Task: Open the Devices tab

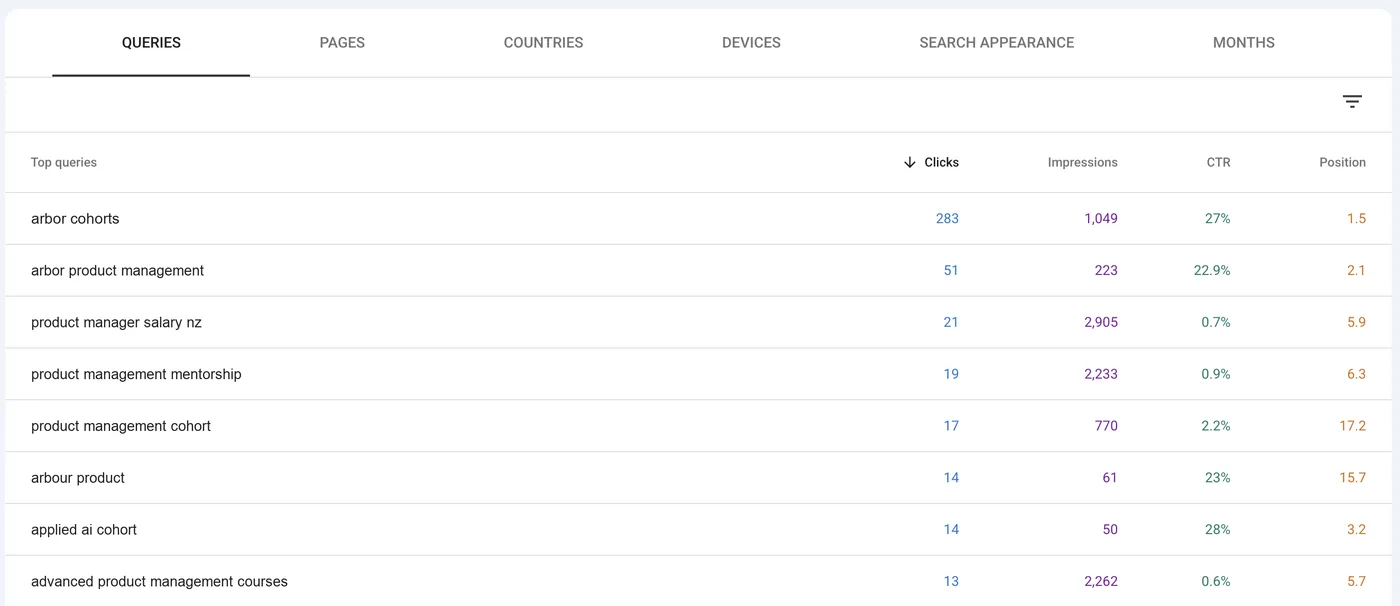Action: (751, 43)
